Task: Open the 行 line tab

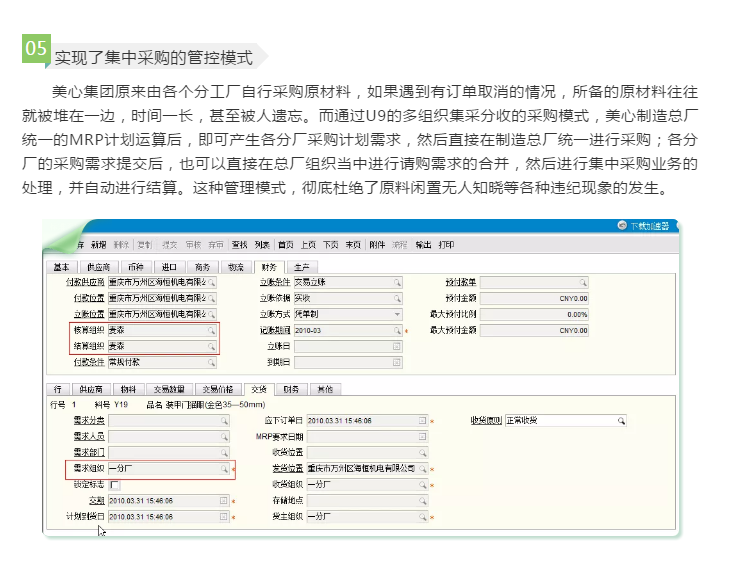Action: [x=58, y=389]
